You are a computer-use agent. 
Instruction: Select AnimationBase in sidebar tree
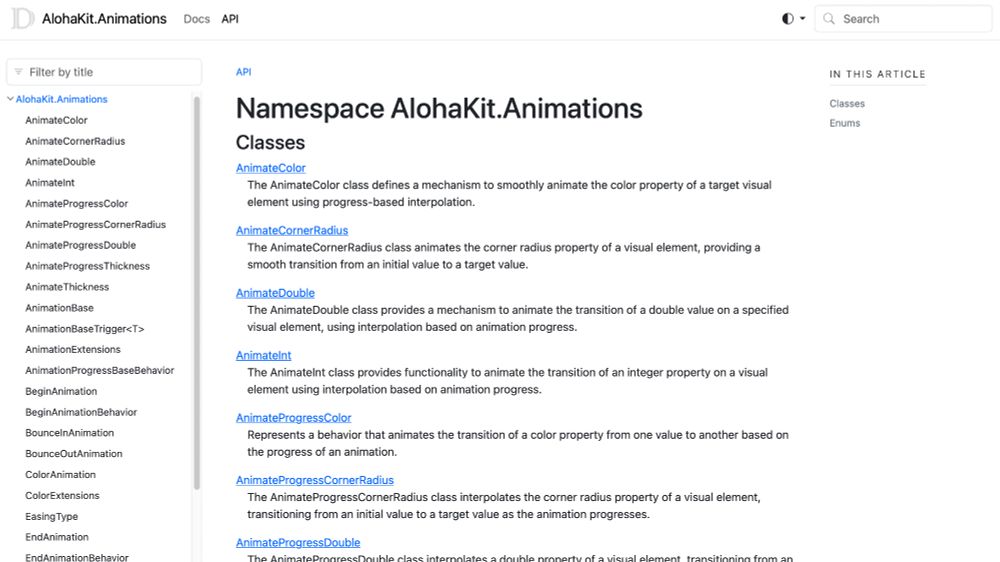59,307
